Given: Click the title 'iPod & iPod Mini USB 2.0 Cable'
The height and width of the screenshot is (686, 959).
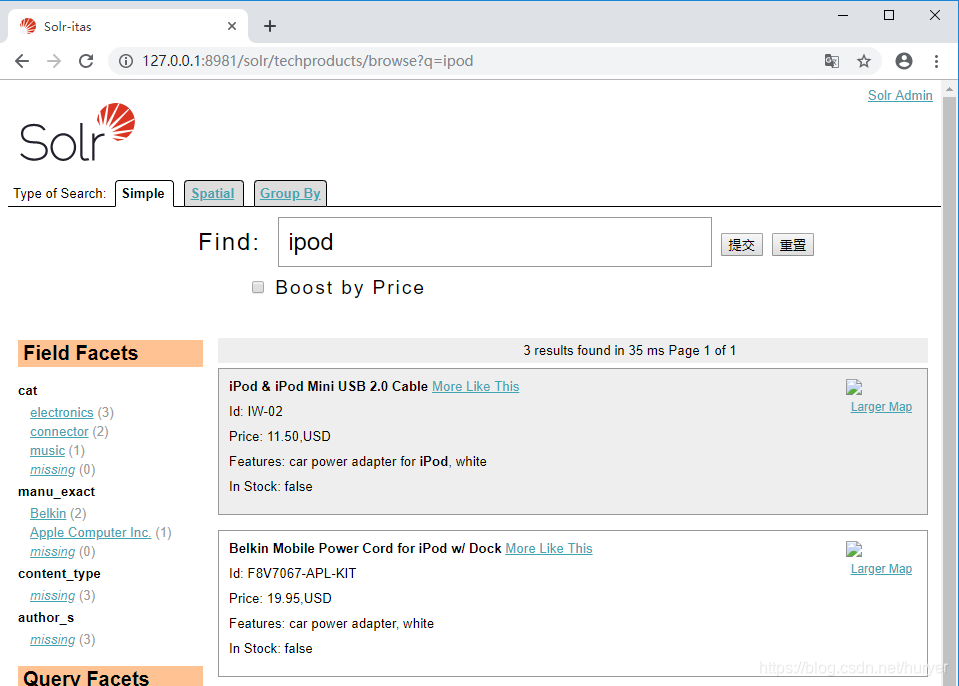Looking at the screenshot, I should (x=328, y=386).
